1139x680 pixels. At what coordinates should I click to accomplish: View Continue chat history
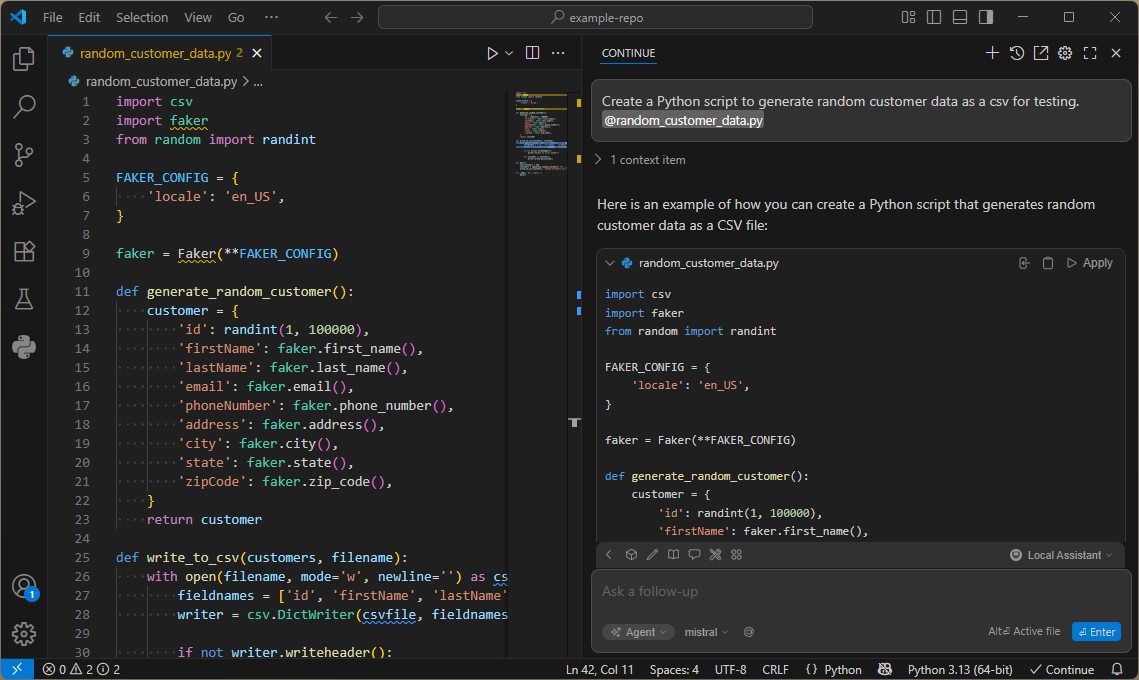(1017, 53)
